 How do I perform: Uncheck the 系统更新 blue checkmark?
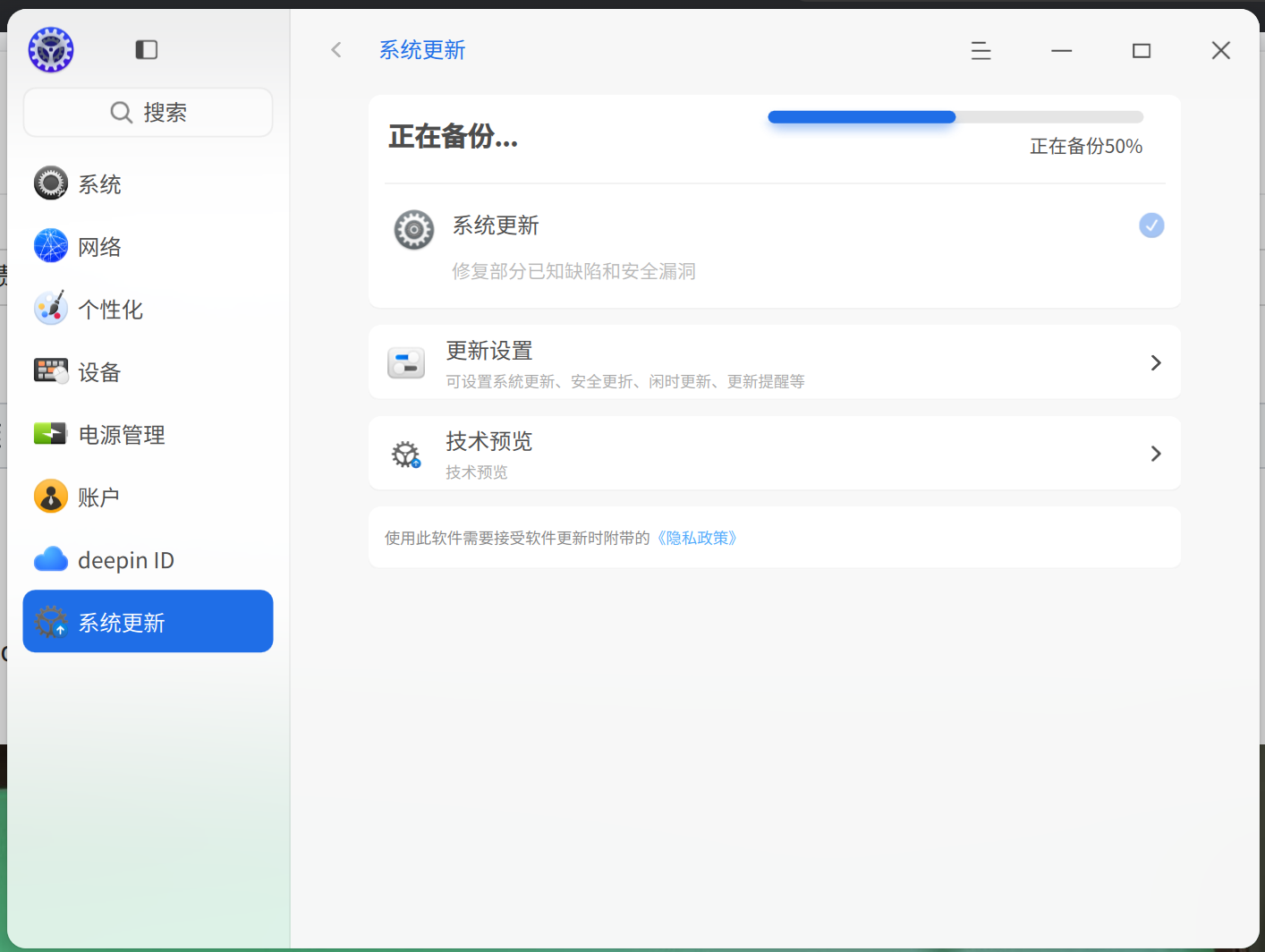click(x=1151, y=225)
